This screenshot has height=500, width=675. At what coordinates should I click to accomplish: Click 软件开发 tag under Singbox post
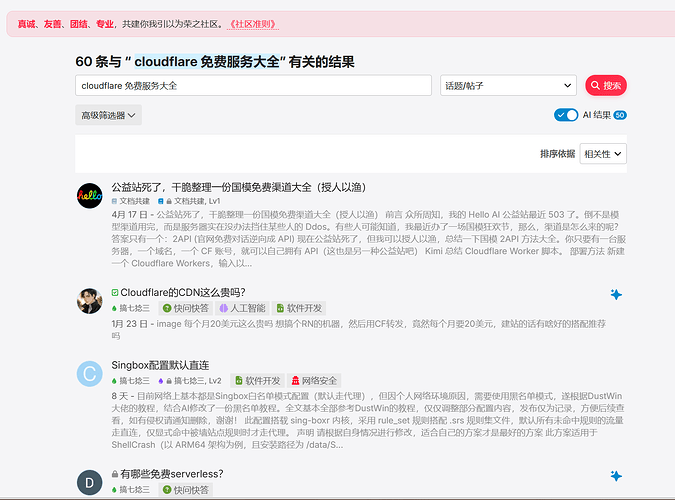257,381
